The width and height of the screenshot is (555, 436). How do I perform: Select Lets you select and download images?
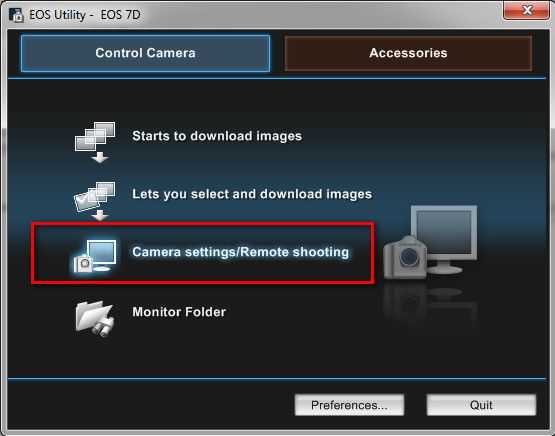[x=252, y=194]
